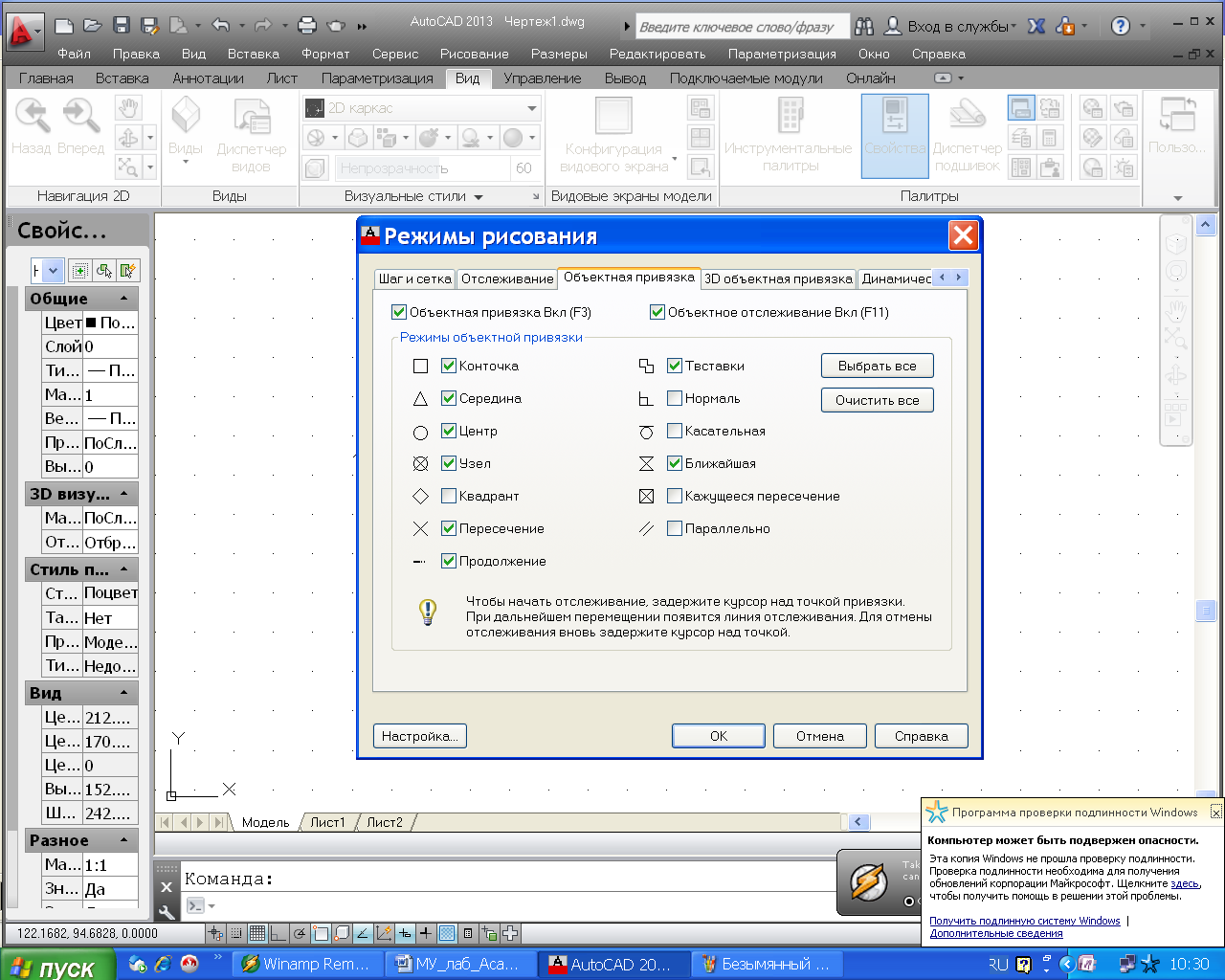Toggle Snap mode icon in status bar
This screenshot has width=1225, height=980.
[236, 933]
